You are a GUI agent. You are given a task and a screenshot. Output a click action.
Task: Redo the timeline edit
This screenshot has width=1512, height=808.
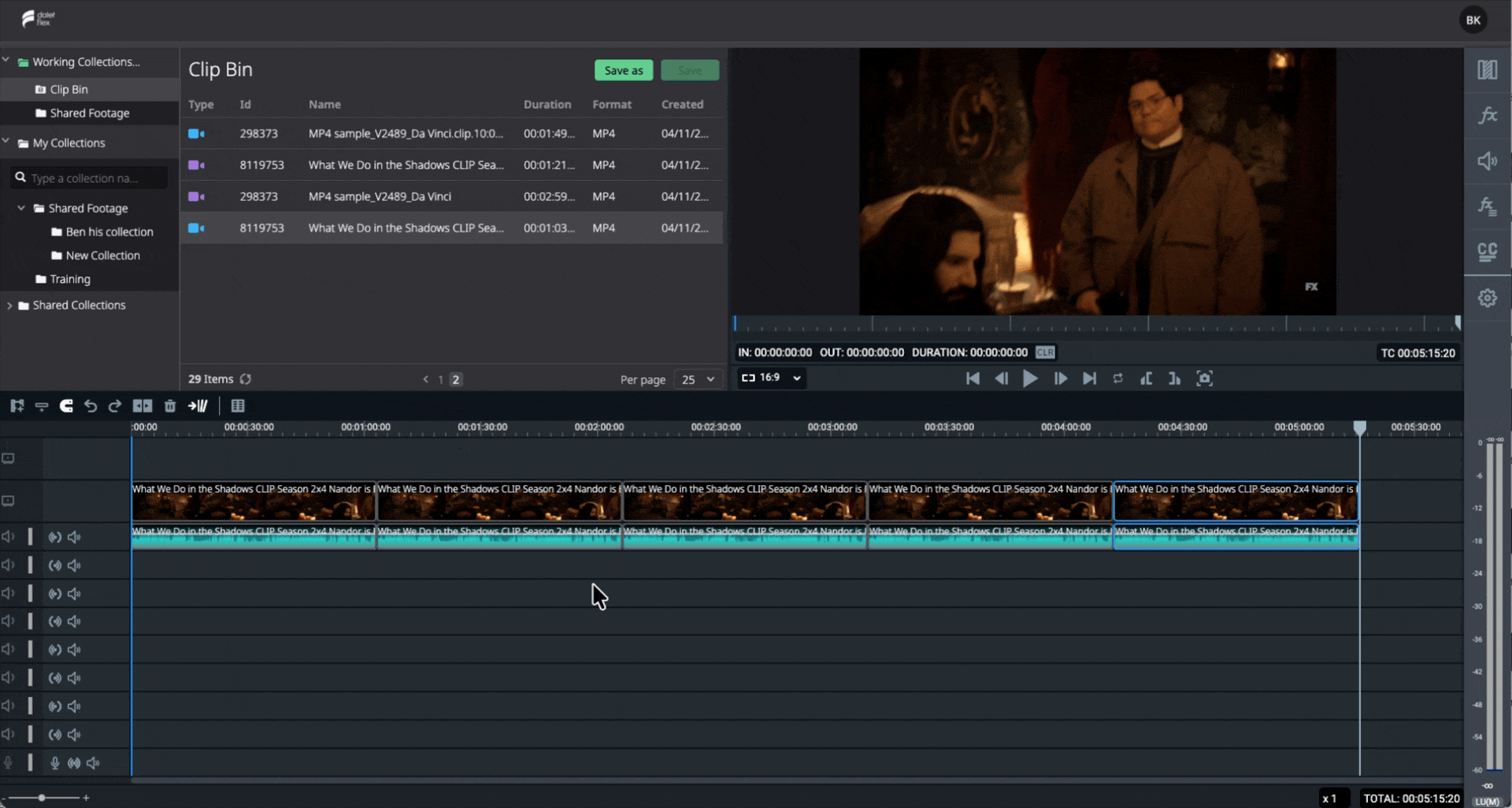point(115,406)
